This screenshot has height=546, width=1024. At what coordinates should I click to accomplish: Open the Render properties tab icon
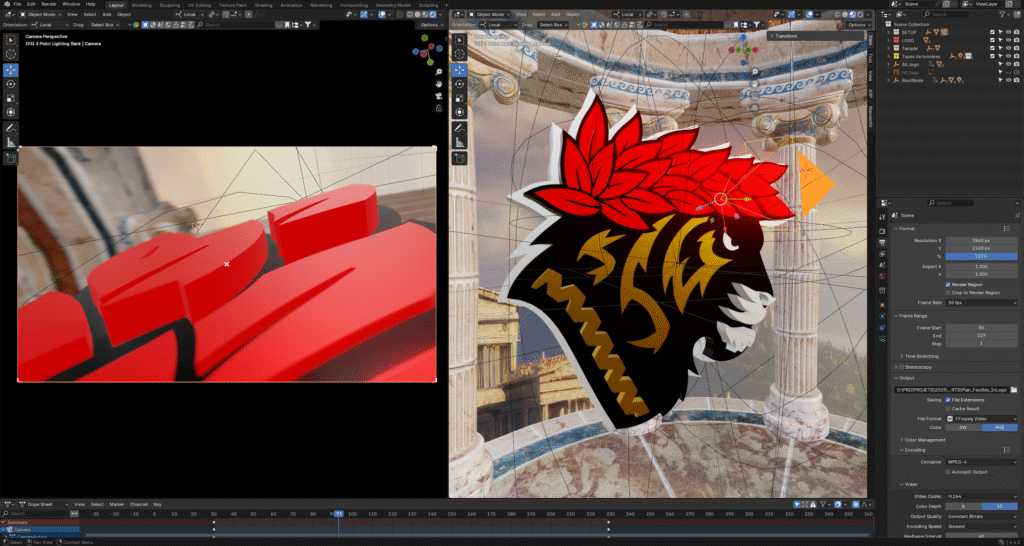pos(882,231)
